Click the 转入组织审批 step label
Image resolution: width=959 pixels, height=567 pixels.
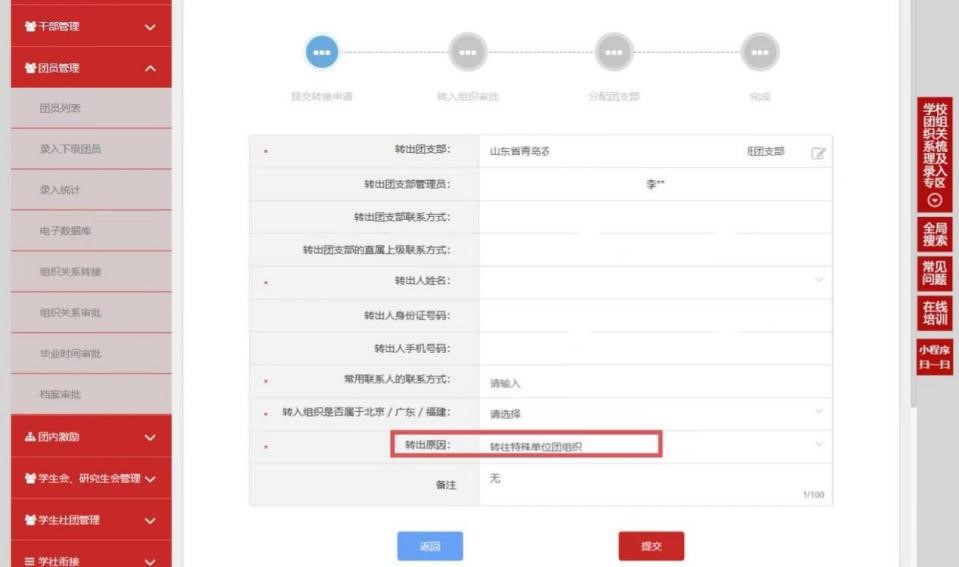coord(468,97)
